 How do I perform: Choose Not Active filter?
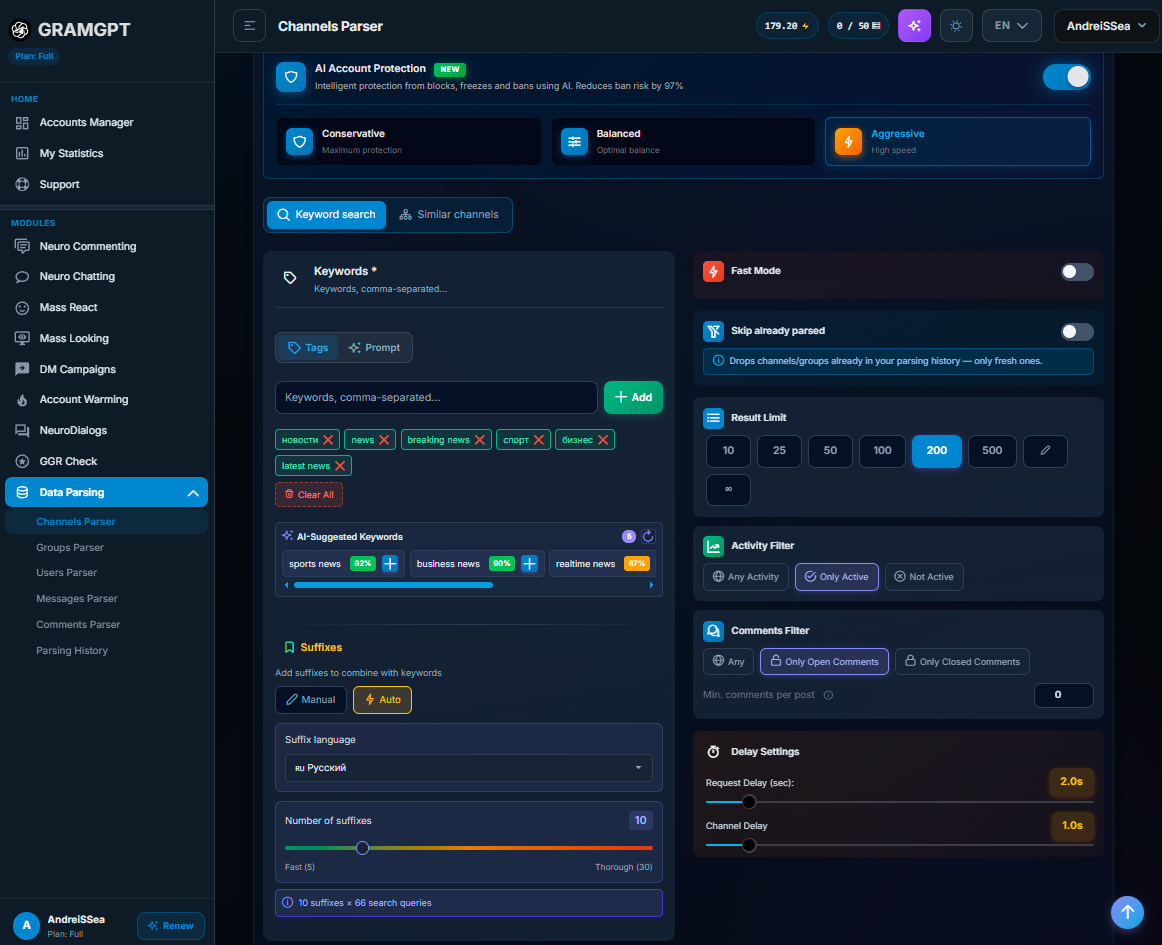(924, 577)
